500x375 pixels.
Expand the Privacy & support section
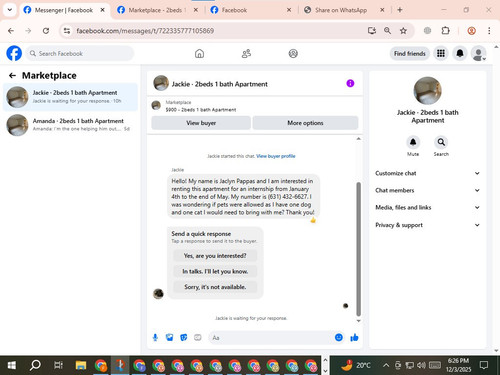(428, 225)
